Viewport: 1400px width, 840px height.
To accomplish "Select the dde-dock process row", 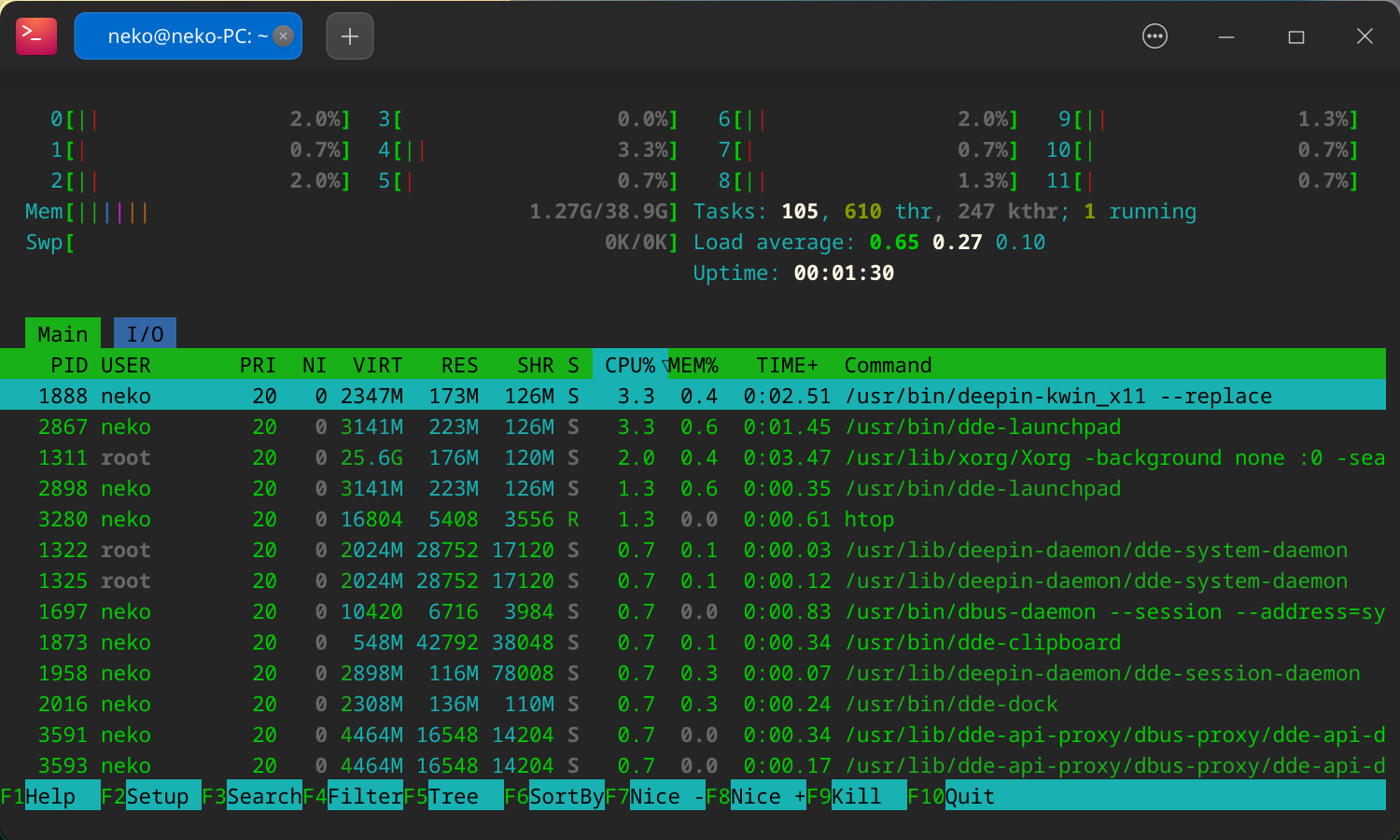I will [x=693, y=704].
